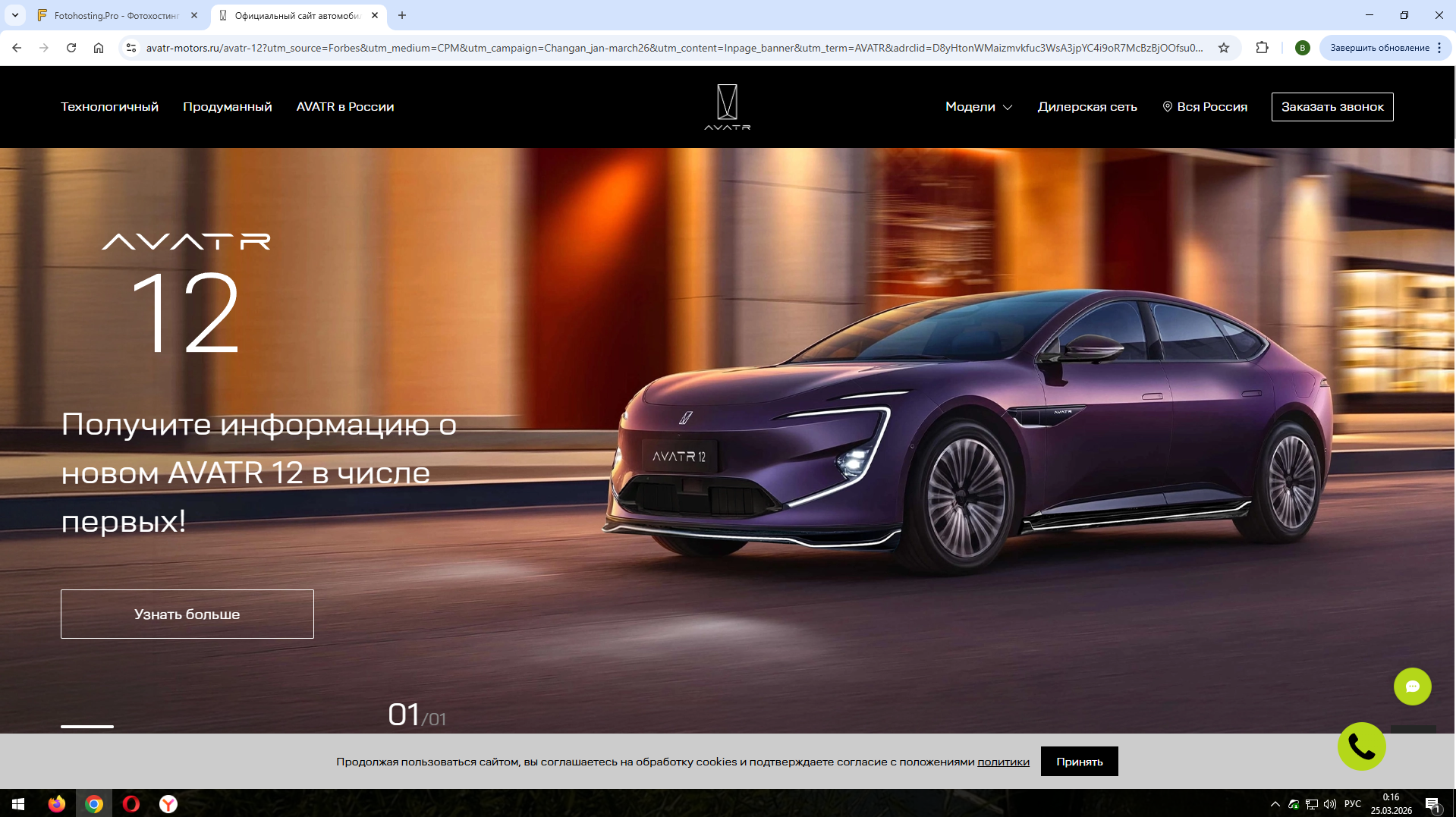Click the AVATR logo in header
Image resolution: width=1456 pixels, height=817 pixels.
(727, 107)
